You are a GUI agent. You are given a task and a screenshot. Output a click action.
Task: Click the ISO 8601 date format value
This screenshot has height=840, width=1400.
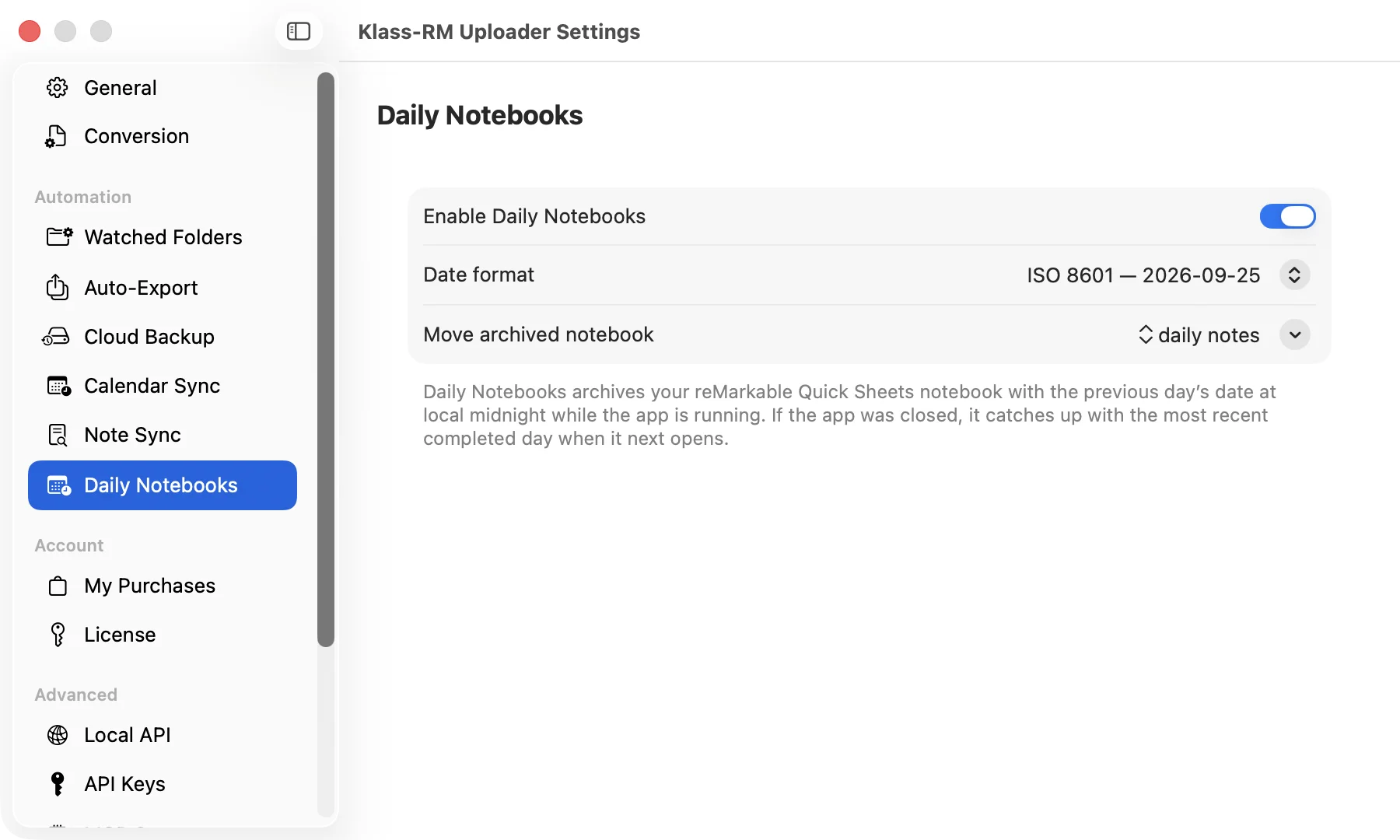click(1143, 275)
